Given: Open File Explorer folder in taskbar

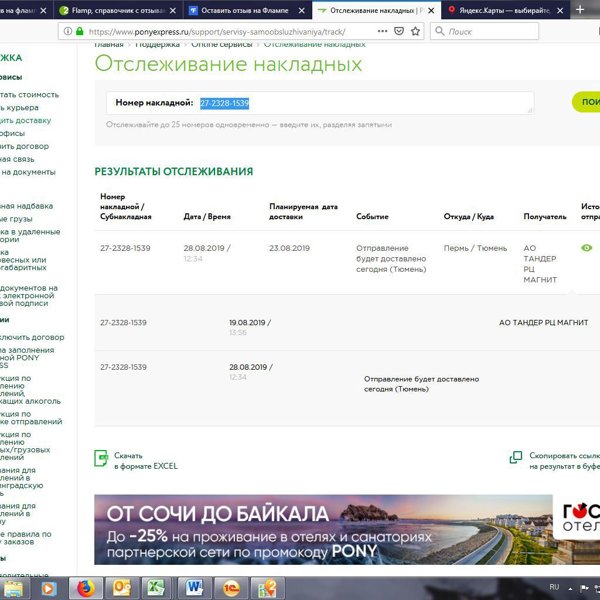Looking at the screenshot, I should [x=14, y=589].
